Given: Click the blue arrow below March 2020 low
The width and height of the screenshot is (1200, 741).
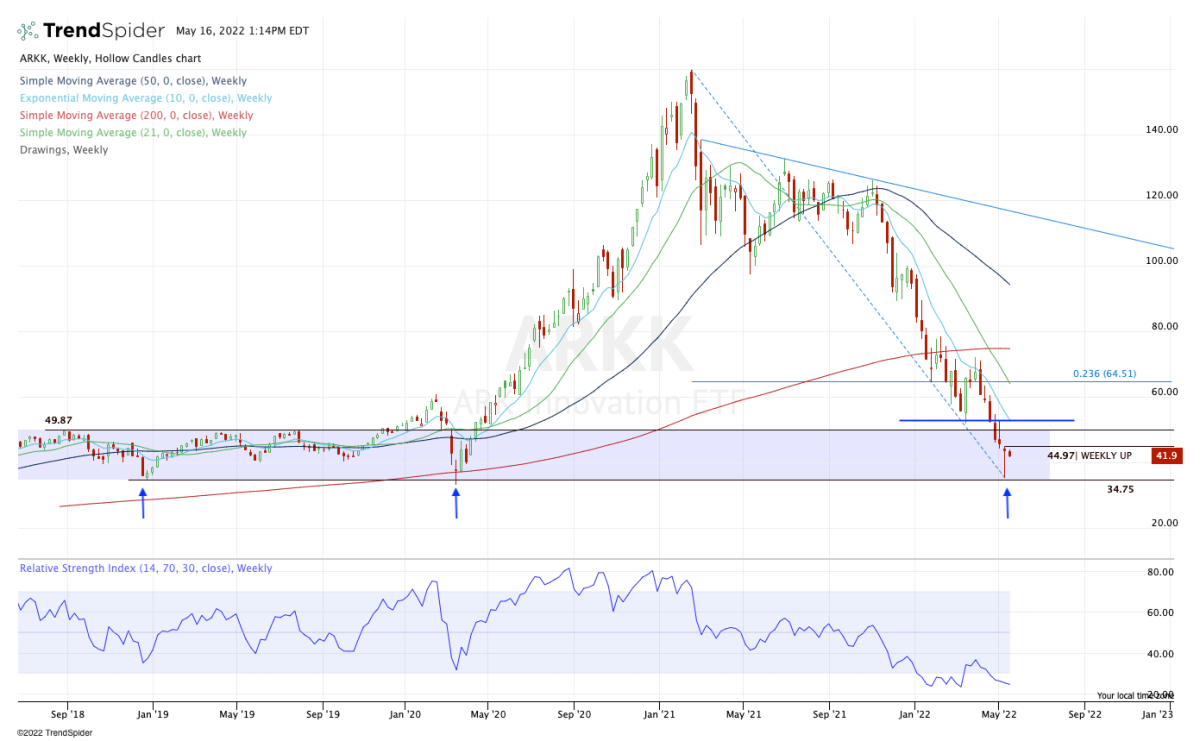Looking at the screenshot, I should tap(457, 503).
